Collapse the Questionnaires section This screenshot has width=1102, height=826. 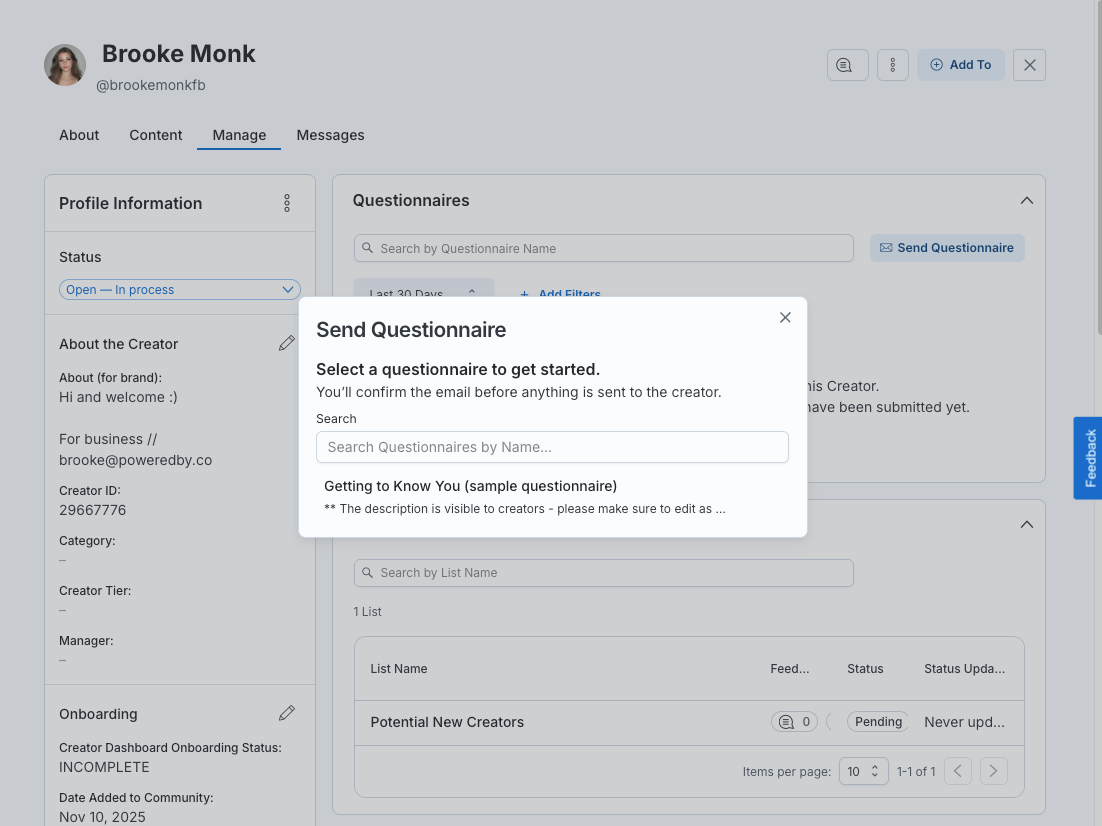[x=1026, y=200]
